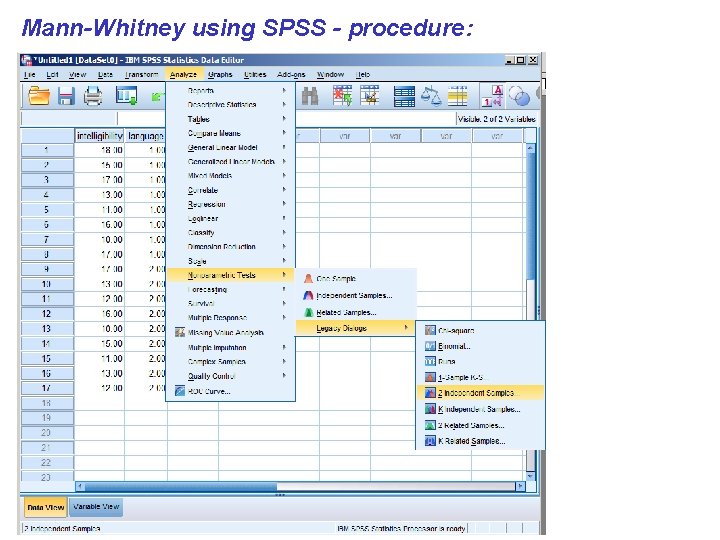Expand the Compare Means submenu

[230, 133]
